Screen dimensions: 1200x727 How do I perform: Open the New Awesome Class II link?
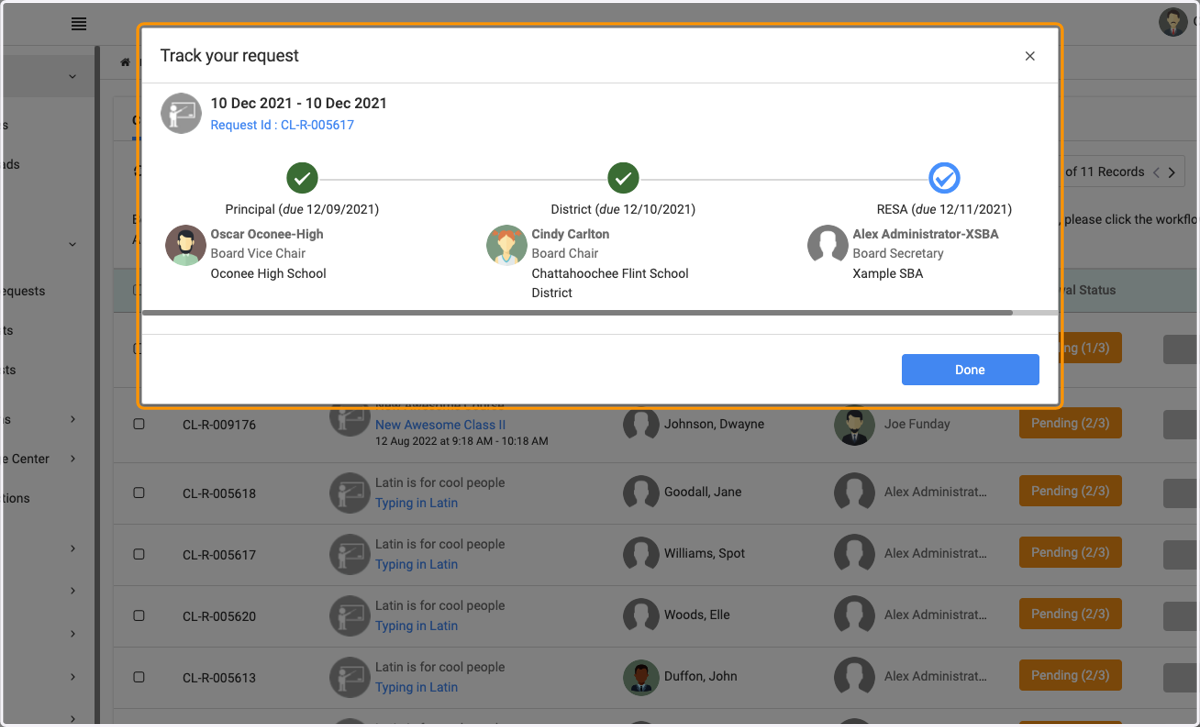point(440,425)
